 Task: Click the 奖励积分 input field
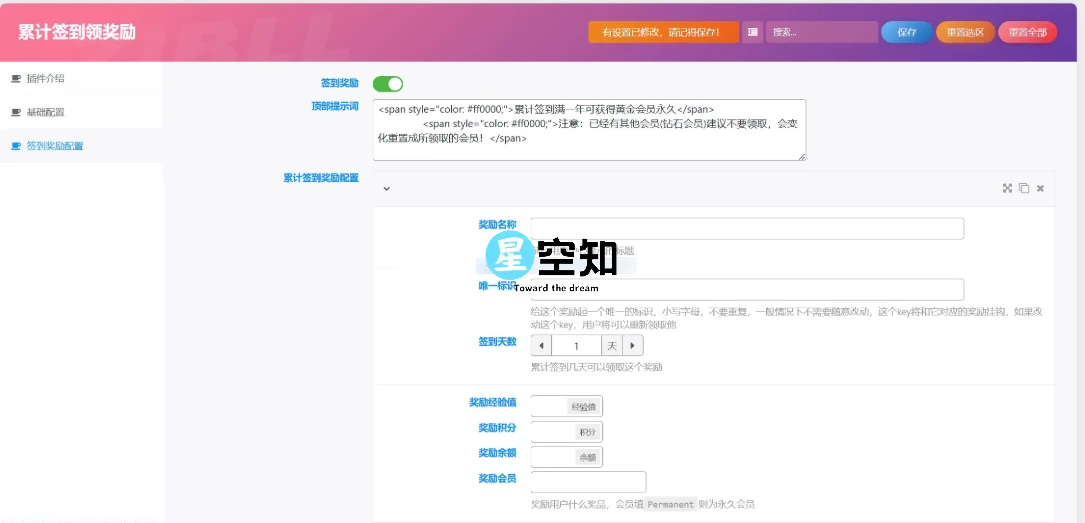(552, 432)
